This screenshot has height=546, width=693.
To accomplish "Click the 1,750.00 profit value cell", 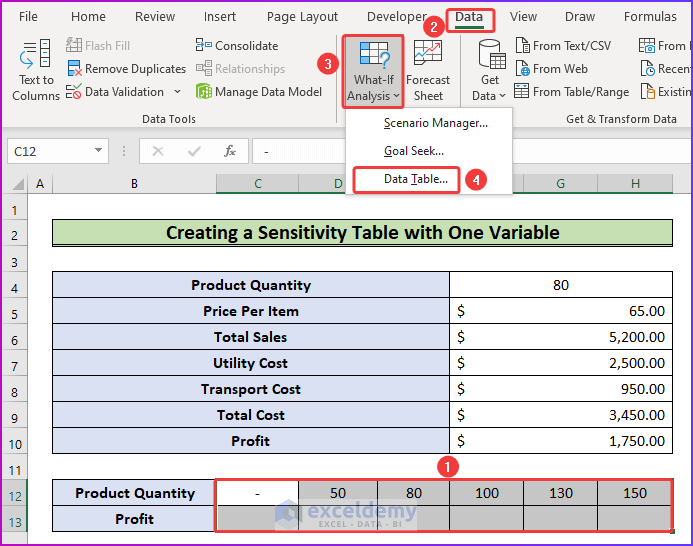I will point(561,441).
